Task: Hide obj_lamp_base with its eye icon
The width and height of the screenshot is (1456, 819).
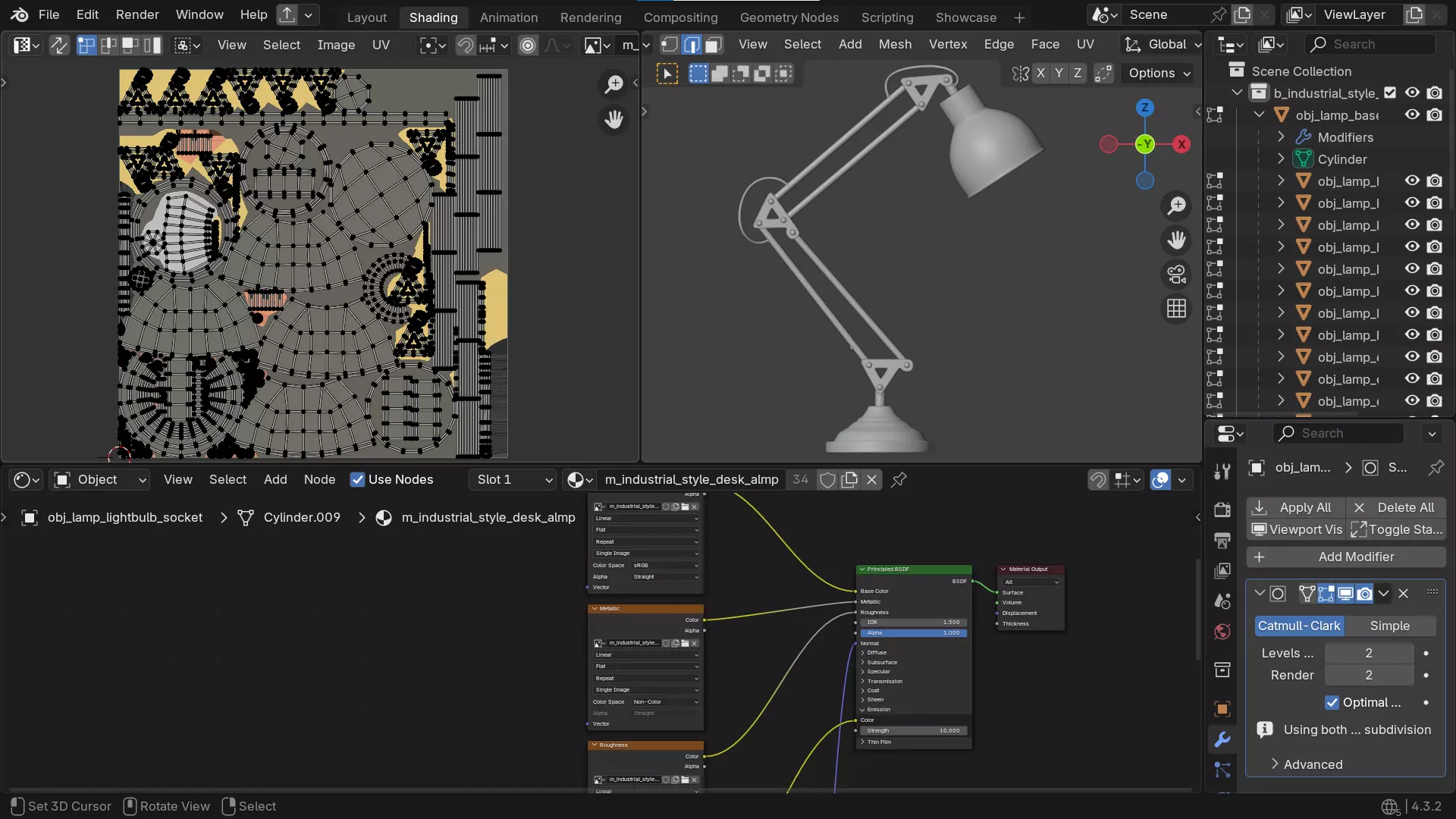Action: [1412, 115]
